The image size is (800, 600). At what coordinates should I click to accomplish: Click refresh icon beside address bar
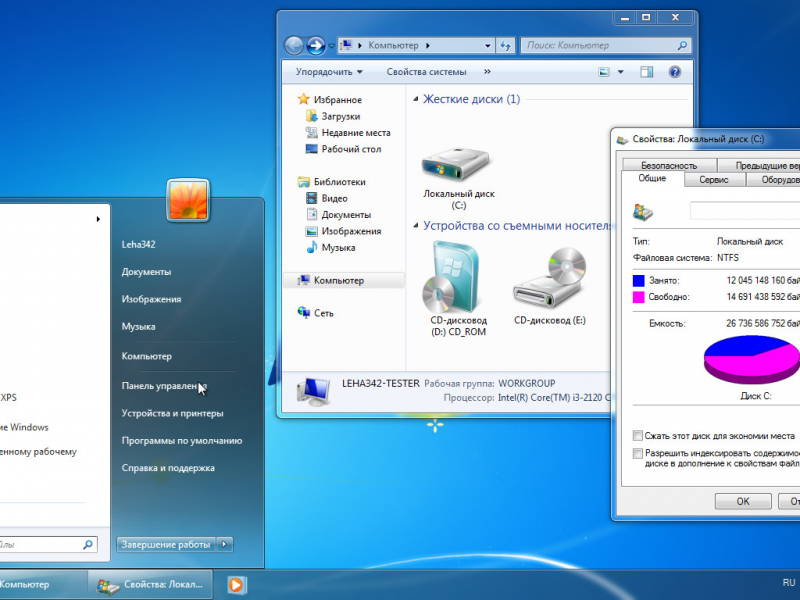point(505,45)
